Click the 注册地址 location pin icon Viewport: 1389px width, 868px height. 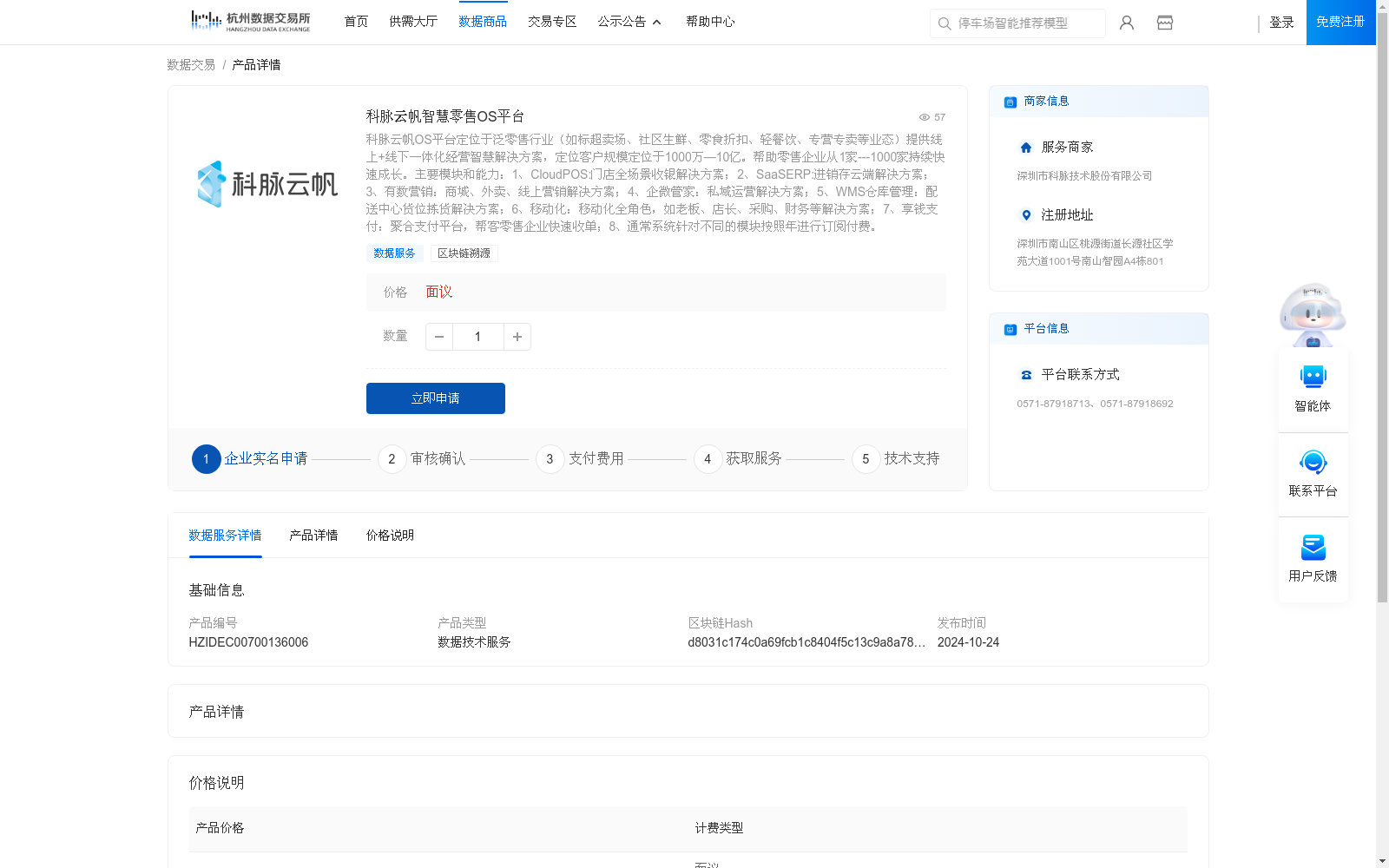[x=1026, y=215]
